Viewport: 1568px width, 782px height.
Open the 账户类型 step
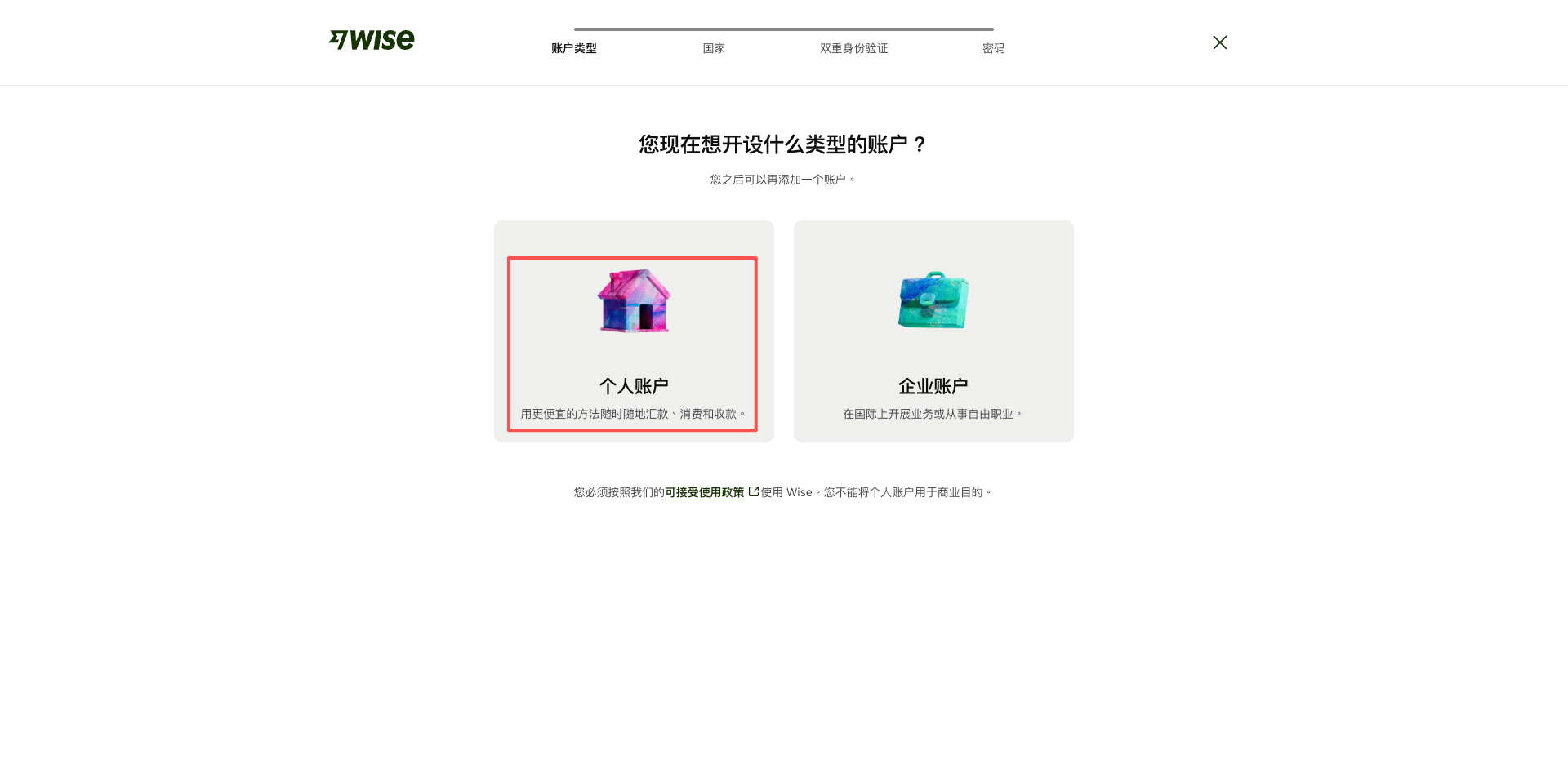[x=573, y=48]
